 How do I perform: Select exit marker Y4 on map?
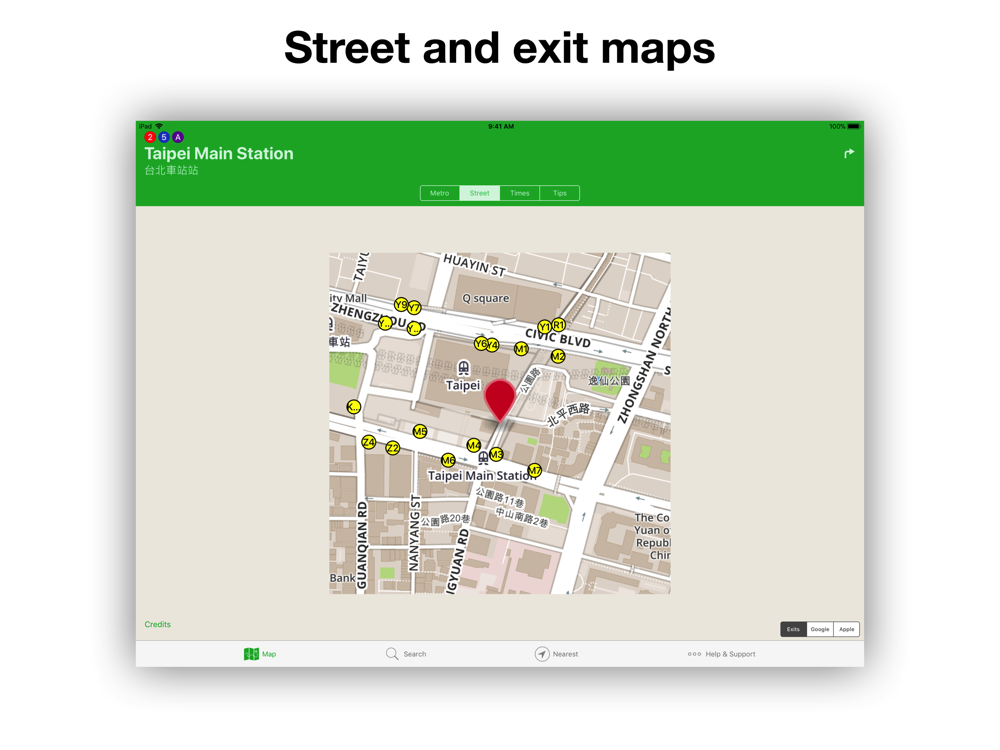point(492,345)
